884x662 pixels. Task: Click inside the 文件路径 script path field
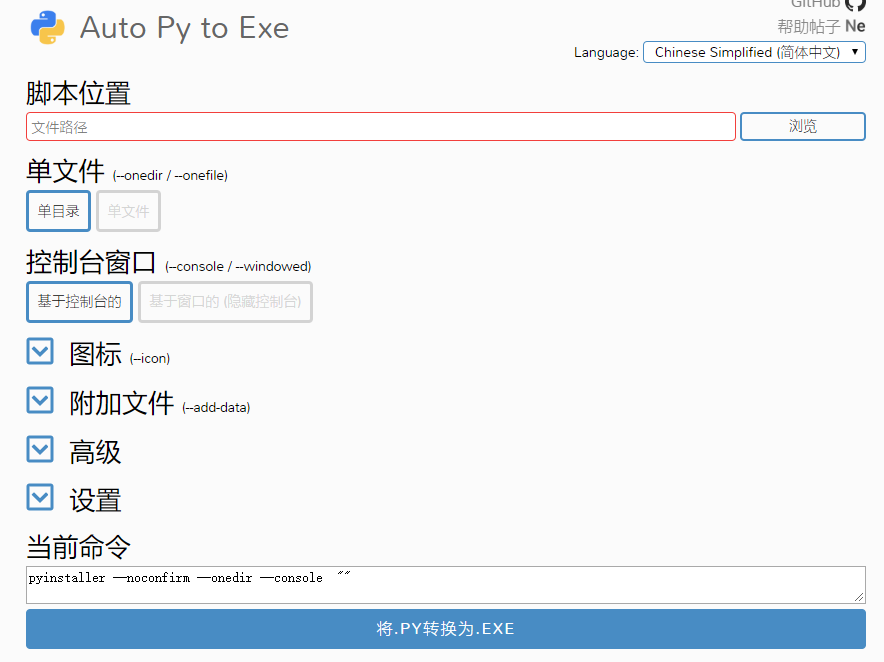pyautogui.click(x=380, y=126)
